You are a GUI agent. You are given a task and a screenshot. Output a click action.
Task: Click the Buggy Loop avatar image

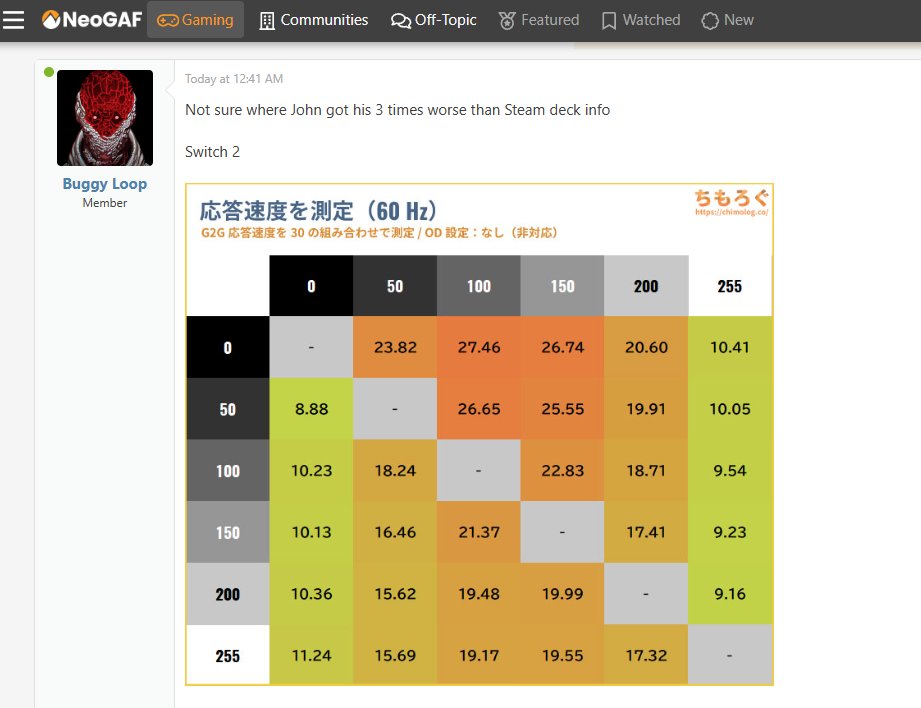105,118
